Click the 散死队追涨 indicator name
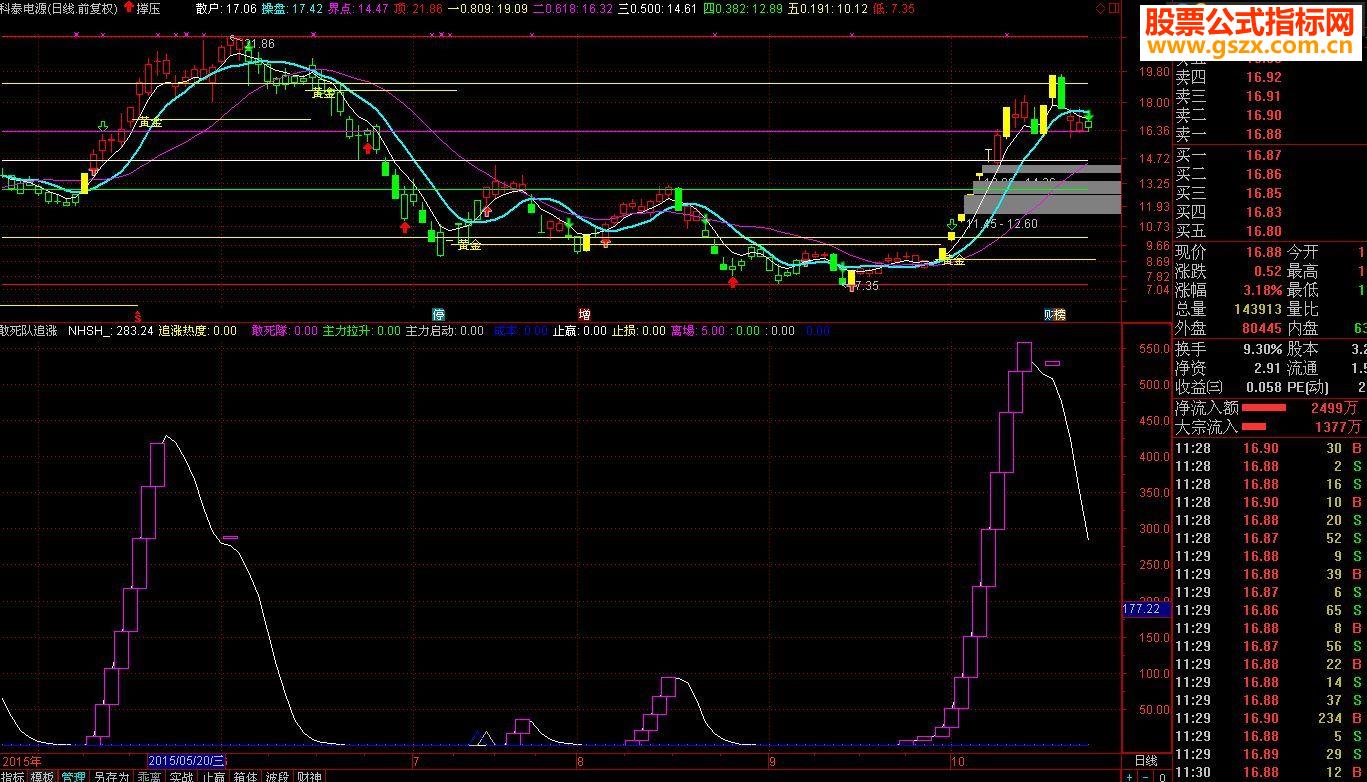The width and height of the screenshot is (1367, 782). (29, 331)
